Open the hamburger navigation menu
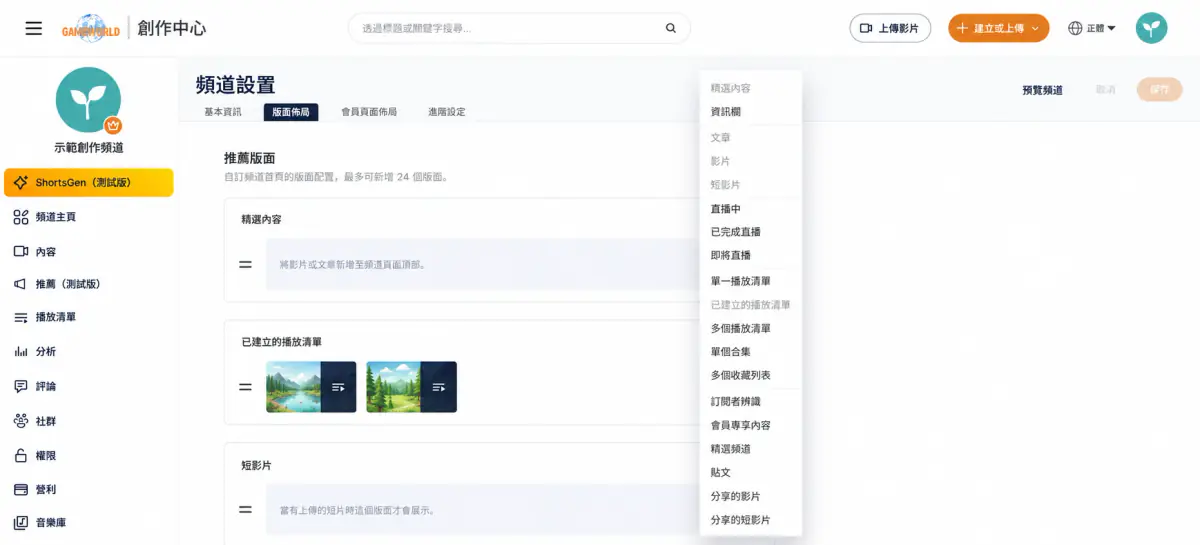 pos(34,28)
